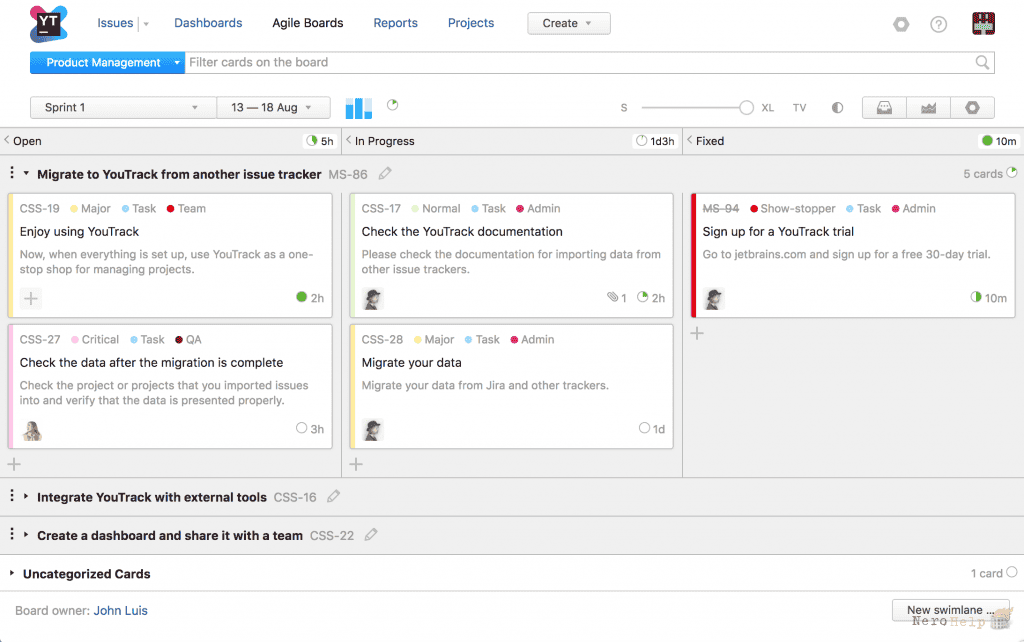Image resolution: width=1024 pixels, height=642 pixels.
Task: Add assignee plus on CSS-19 card
Action: (31, 298)
